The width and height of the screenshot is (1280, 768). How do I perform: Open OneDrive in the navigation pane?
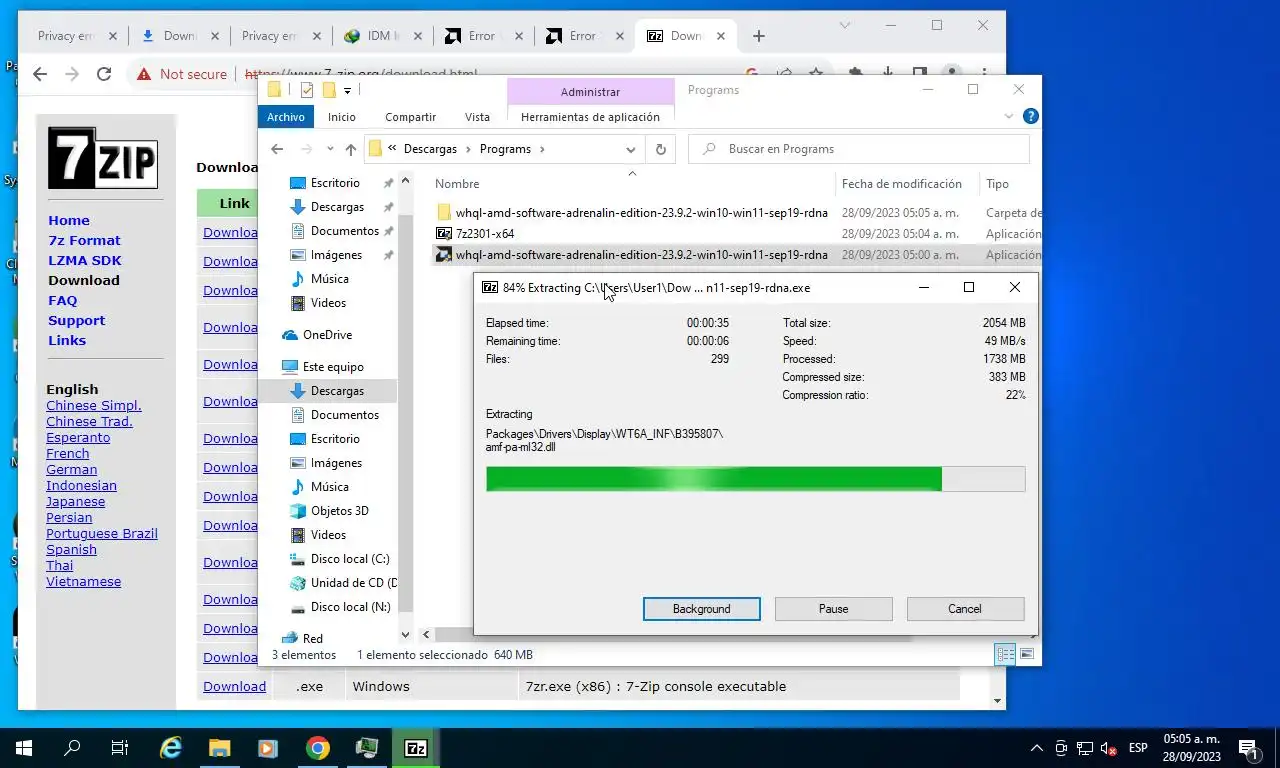tap(327, 334)
